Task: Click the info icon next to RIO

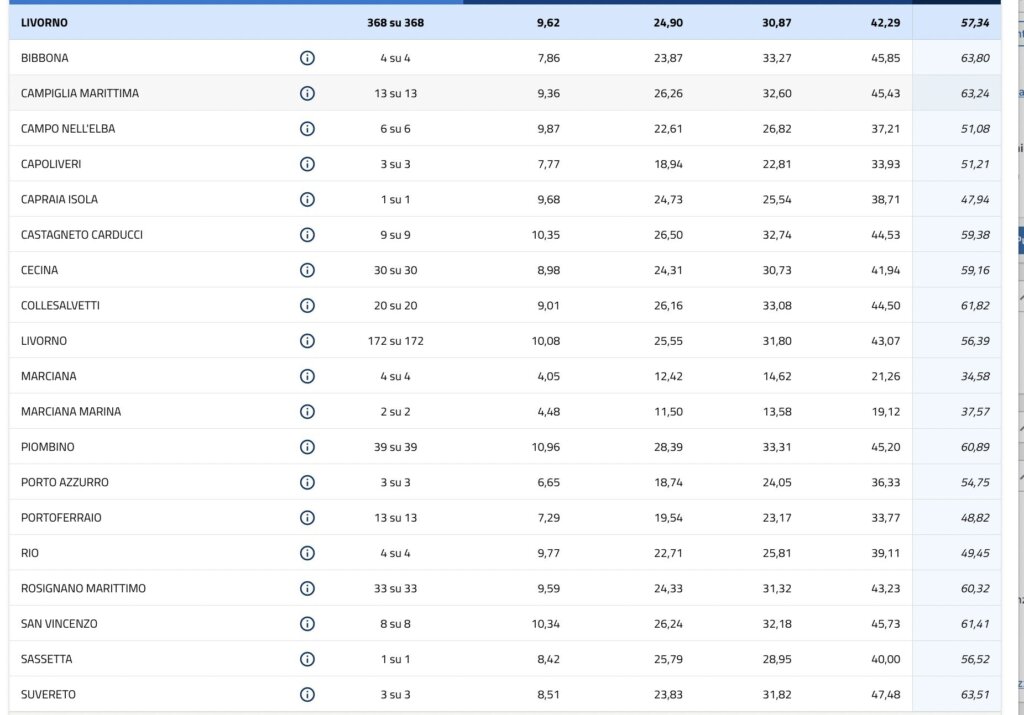Action: click(307, 553)
